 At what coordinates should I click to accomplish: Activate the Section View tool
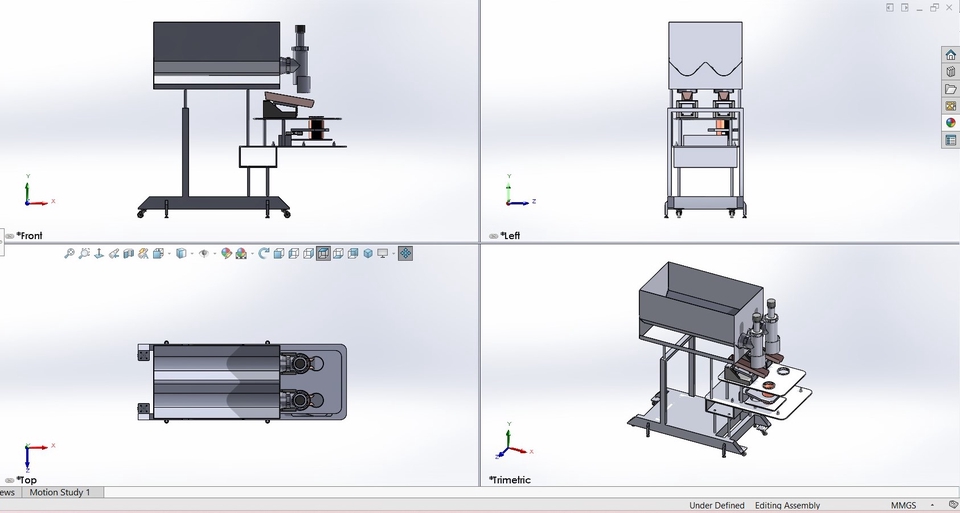tap(129, 253)
